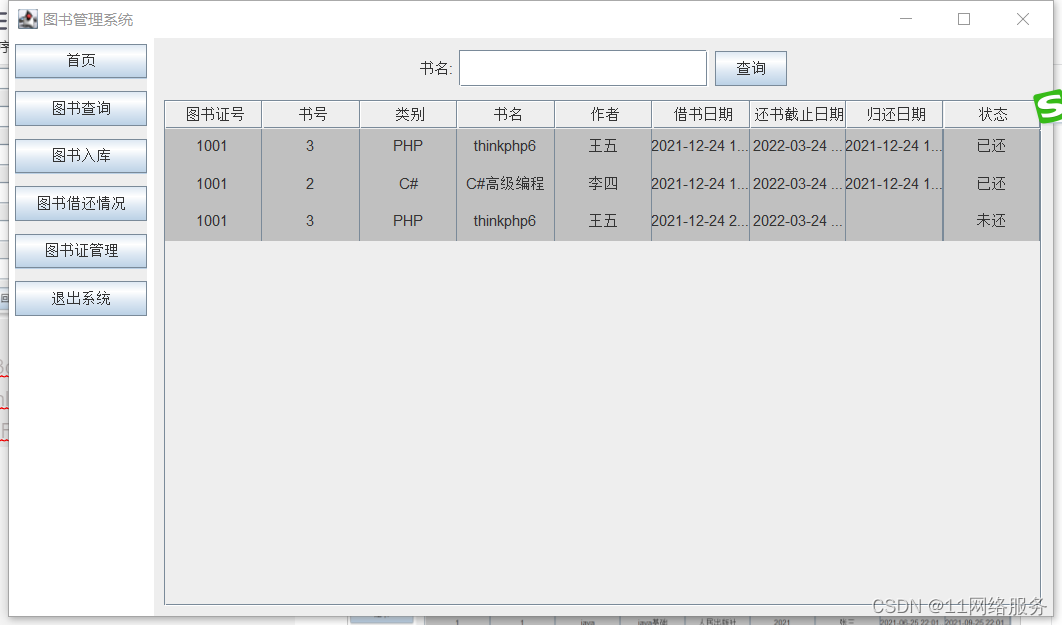This screenshot has height=625, width=1062.
Task: Click 退出系统 to exit
Action: pos(81,299)
